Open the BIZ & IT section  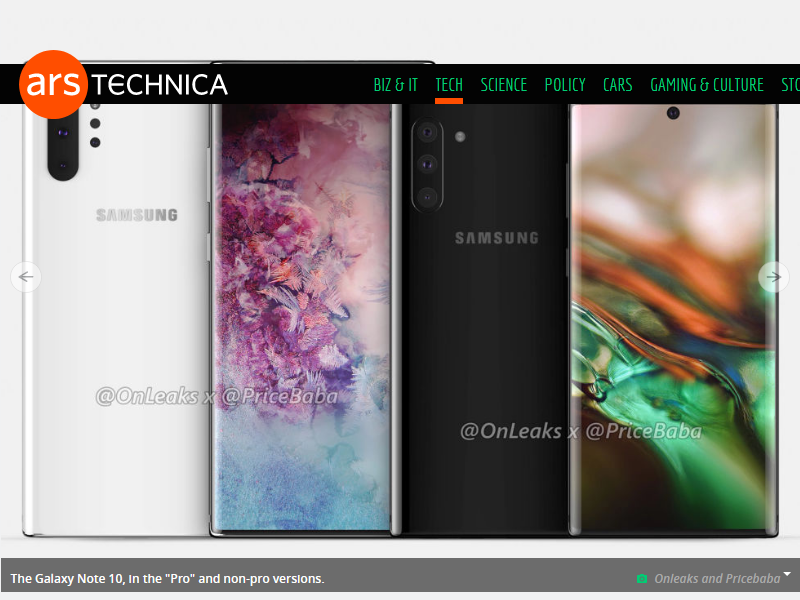pyautogui.click(x=395, y=85)
